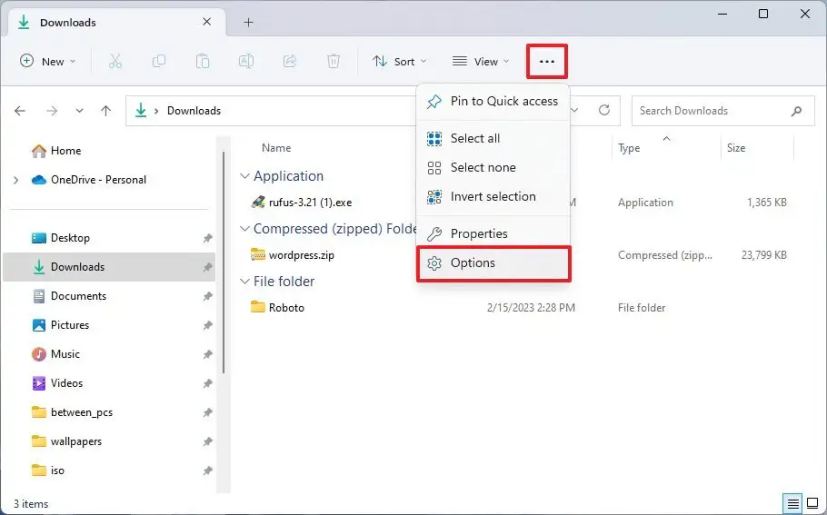Click the Search Downloads field
The height and width of the screenshot is (515, 827).
click(x=723, y=111)
